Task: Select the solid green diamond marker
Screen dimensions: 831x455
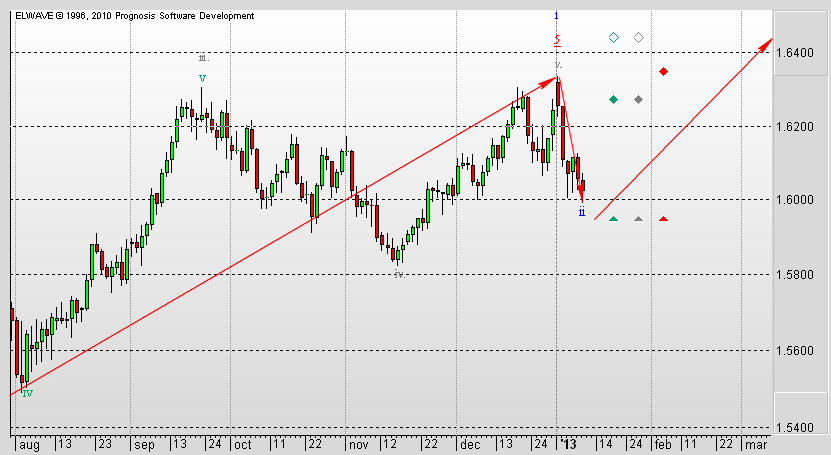Action: tap(614, 99)
